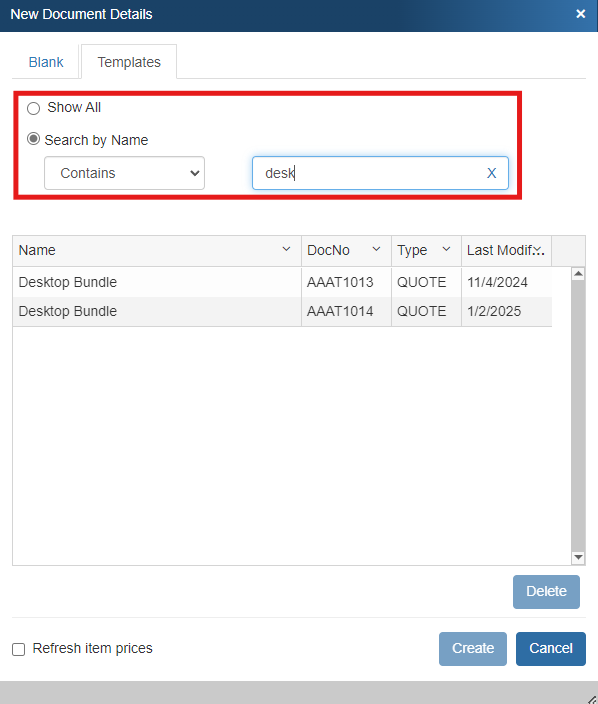Open the Type column filter chevron
This screenshot has width=598, height=704.
tap(446, 249)
